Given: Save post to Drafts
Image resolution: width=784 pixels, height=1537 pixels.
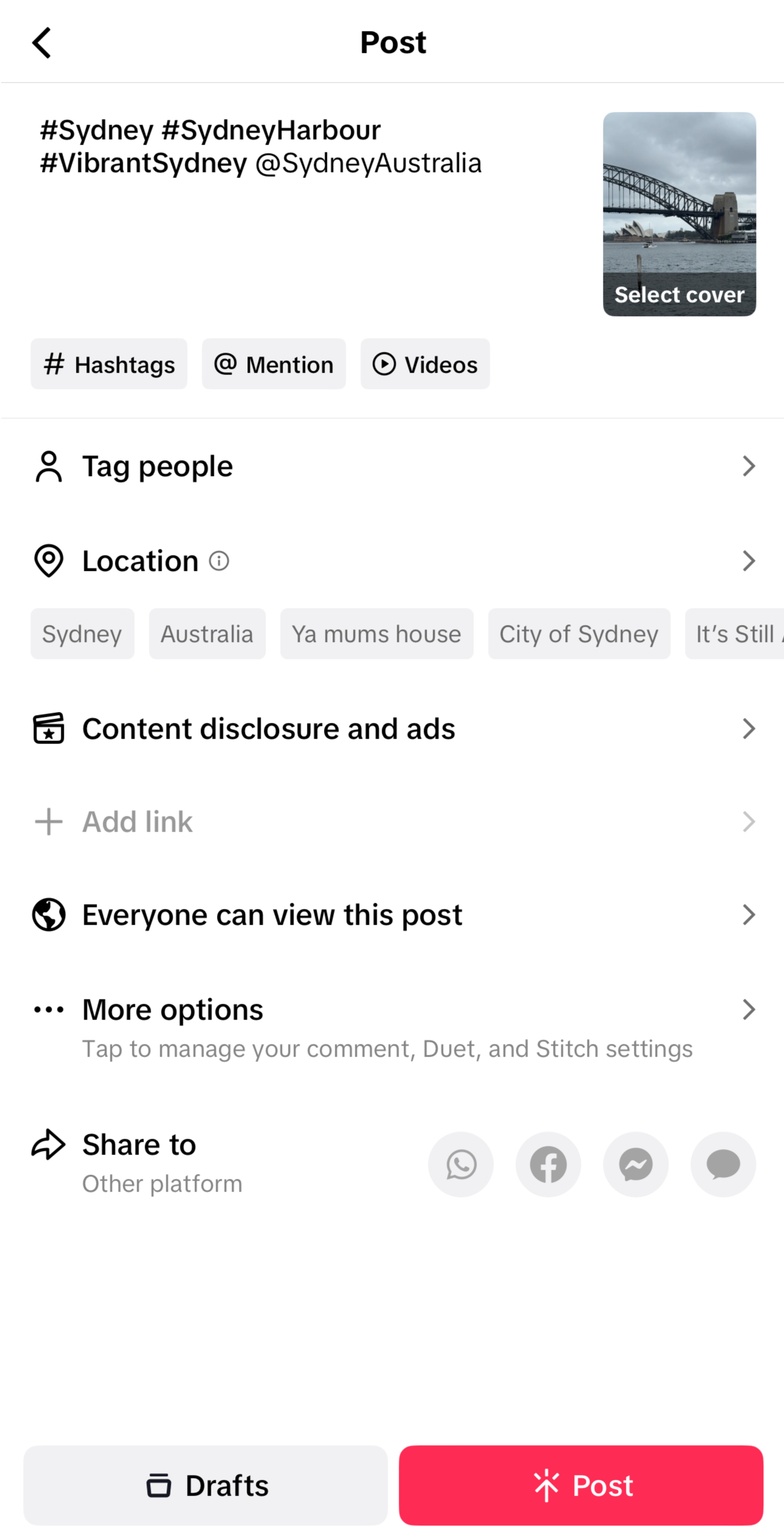Looking at the screenshot, I should pos(205,1485).
